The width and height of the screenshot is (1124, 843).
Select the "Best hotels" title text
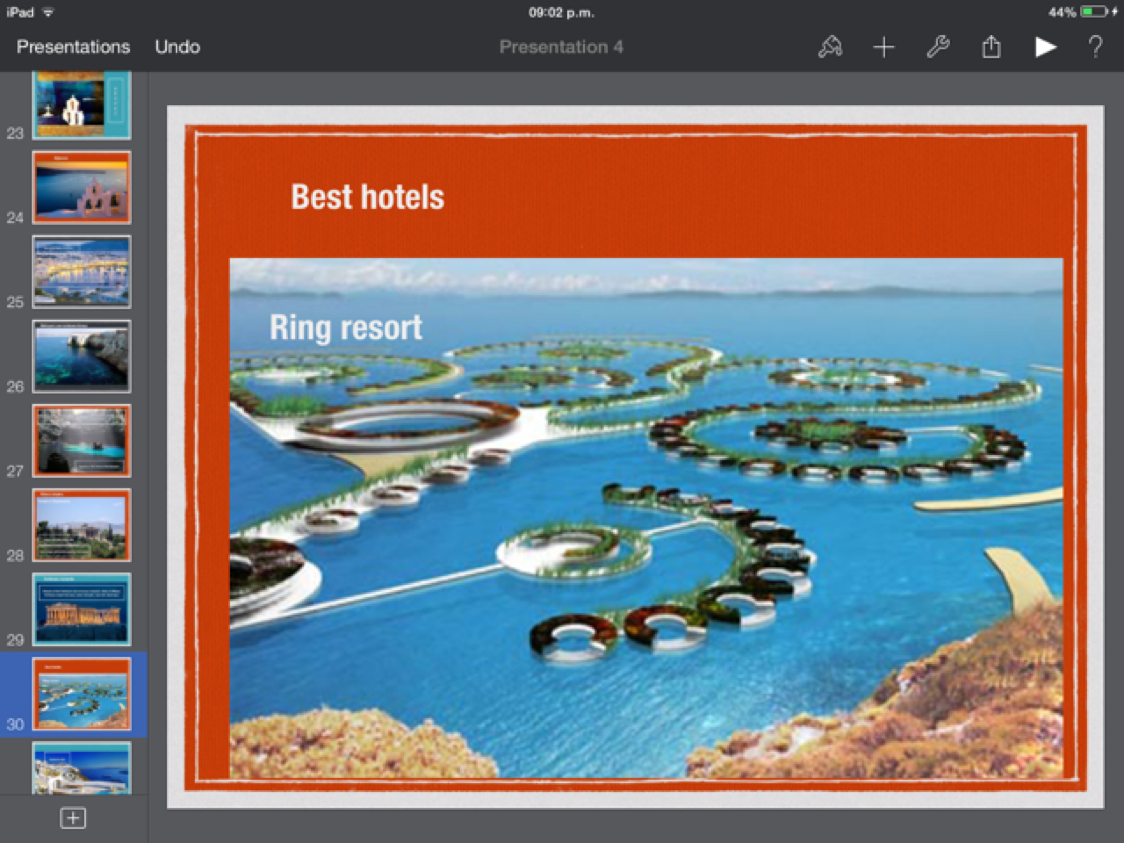pos(367,197)
